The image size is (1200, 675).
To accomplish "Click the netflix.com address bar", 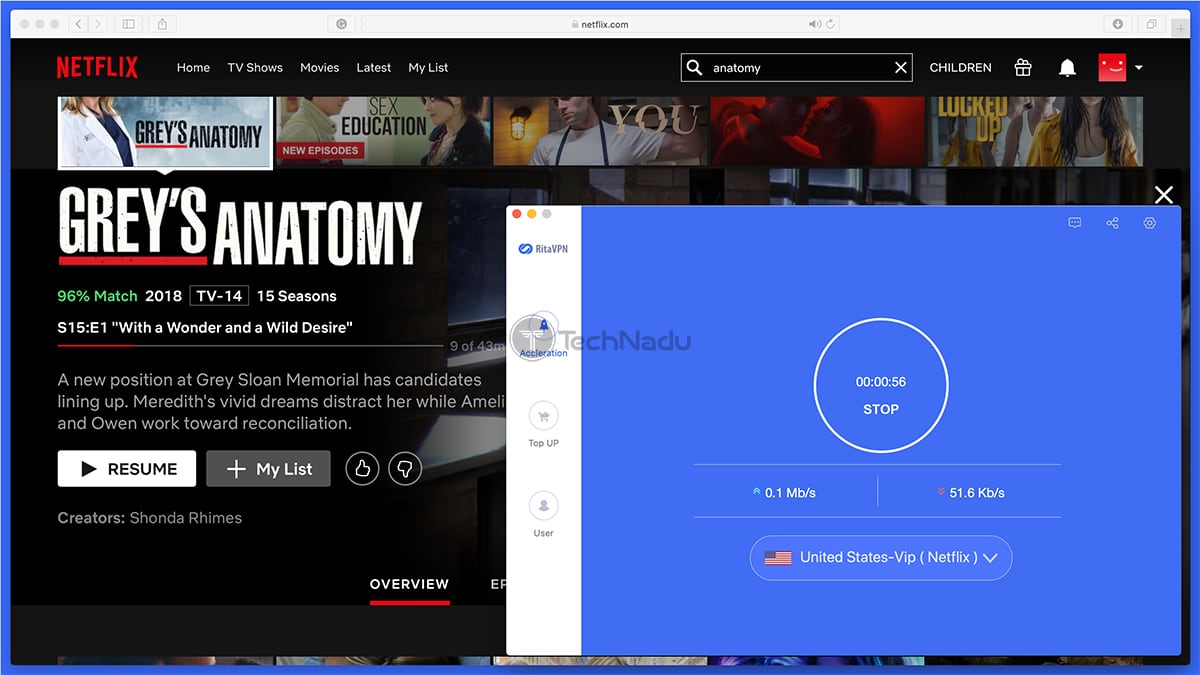I will pyautogui.click(x=600, y=24).
